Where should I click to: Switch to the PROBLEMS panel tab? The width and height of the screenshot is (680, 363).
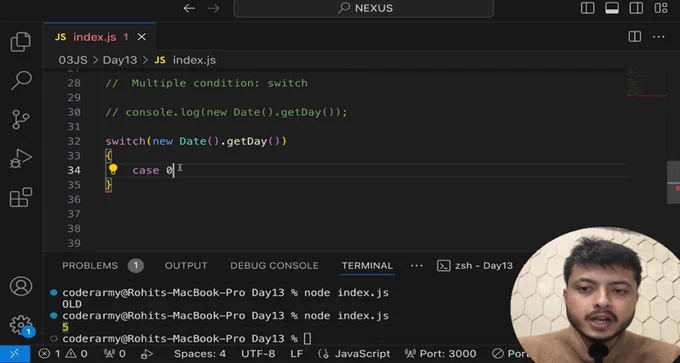pos(90,265)
